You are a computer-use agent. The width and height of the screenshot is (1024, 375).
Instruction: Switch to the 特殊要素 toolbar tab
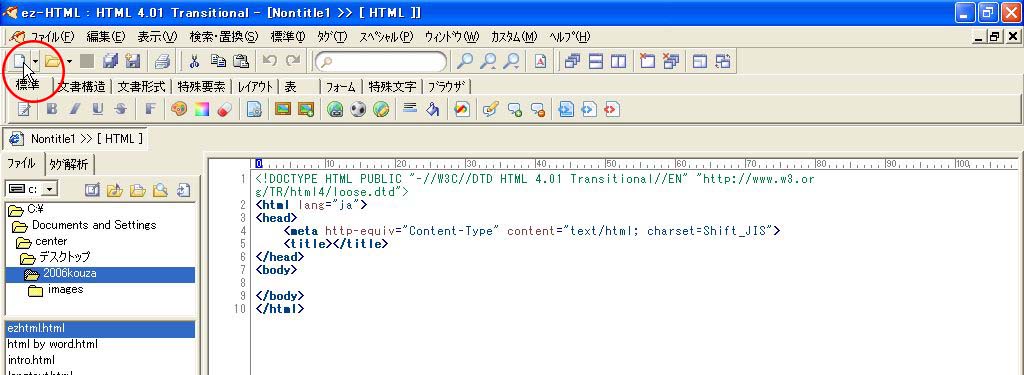[202, 87]
